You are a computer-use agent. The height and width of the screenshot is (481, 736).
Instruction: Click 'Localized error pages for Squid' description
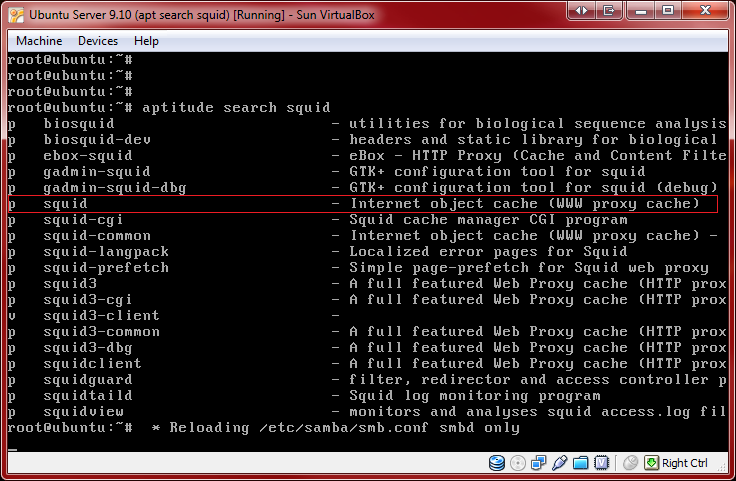coord(488,252)
